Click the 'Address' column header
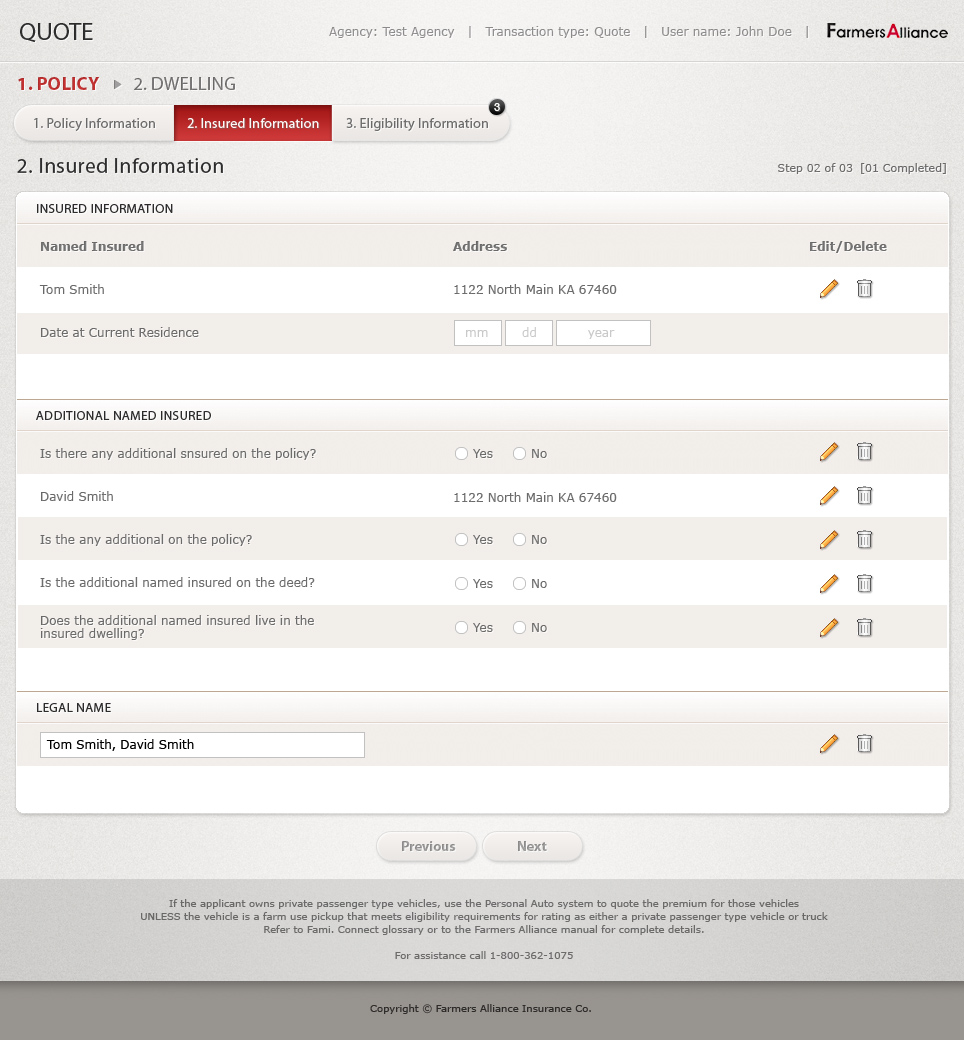The image size is (964, 1040). pyautogui.click(x=480, y=247)
